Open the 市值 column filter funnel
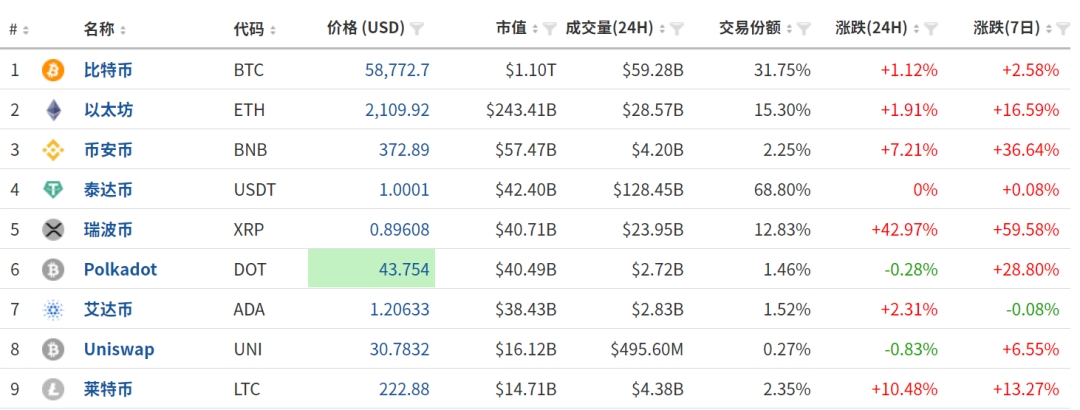Image resolution: width=1080 pixels, height=410 pixels. click(549, 29)
